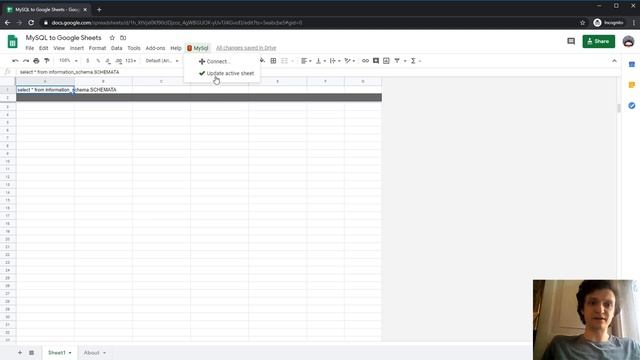Screen dimensions: 640x360
Task: Open a new browser tab
Action: click(99, 9)
